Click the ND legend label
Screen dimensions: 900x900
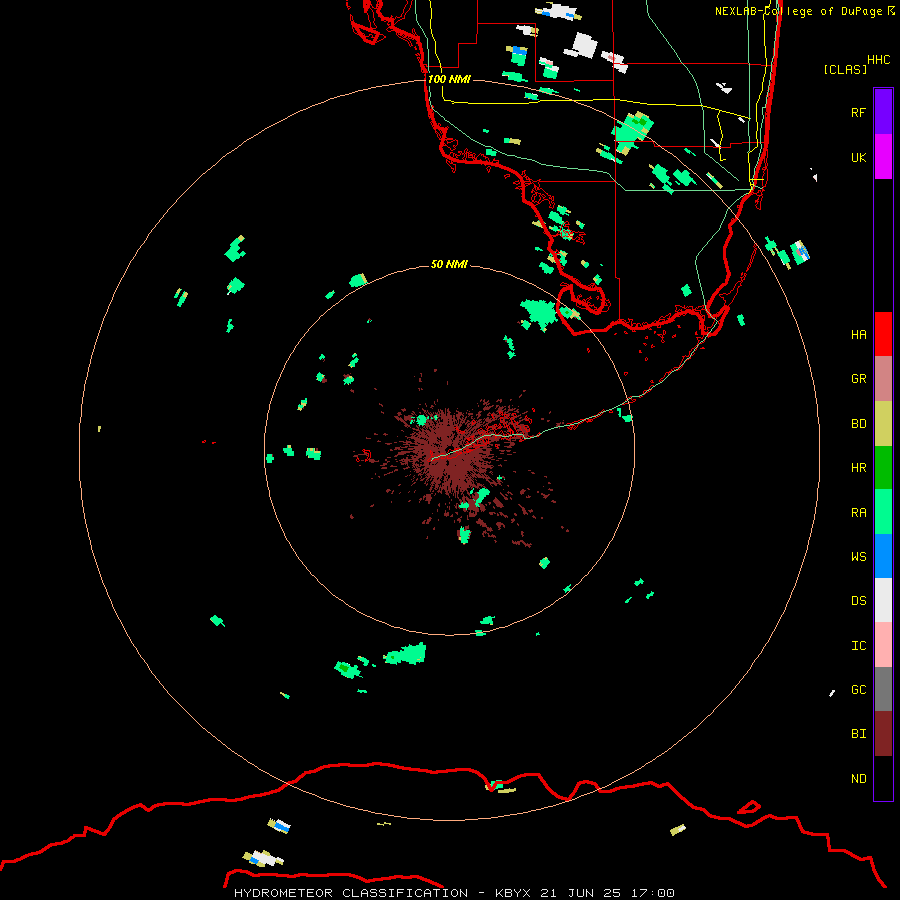(858, 778)
